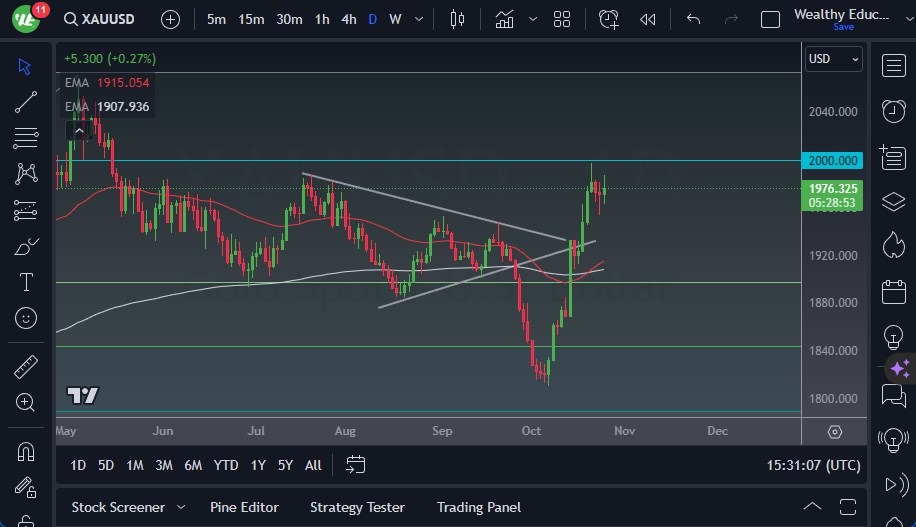Screen dimensions: 916x527
Task: Open the calendar panel in right sidebar
Action: point(893,292)
